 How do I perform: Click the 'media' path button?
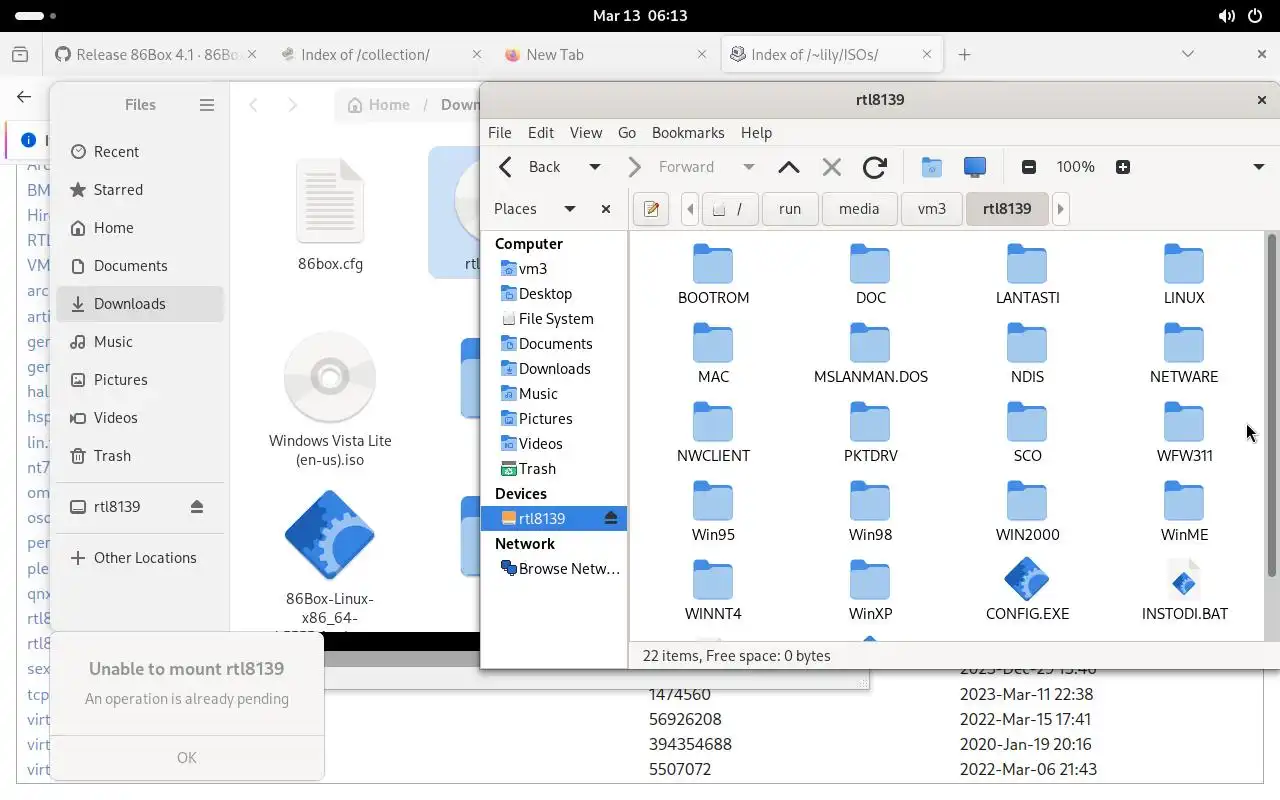[x=859, y=209]
